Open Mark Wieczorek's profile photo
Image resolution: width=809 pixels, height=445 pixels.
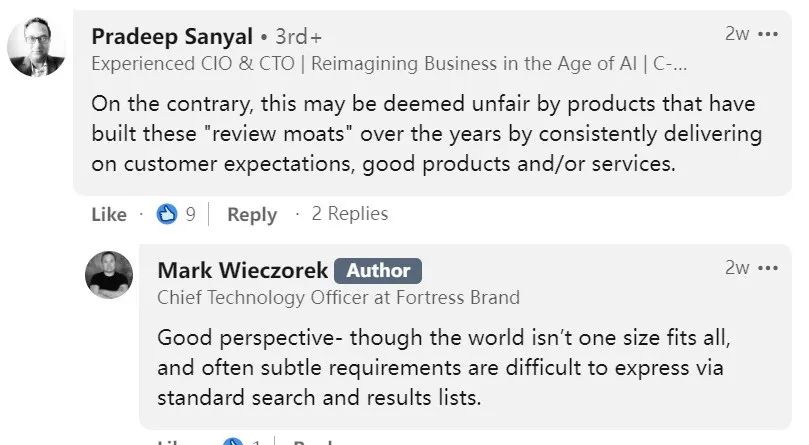pyautogui.click(x=109, y=275)
